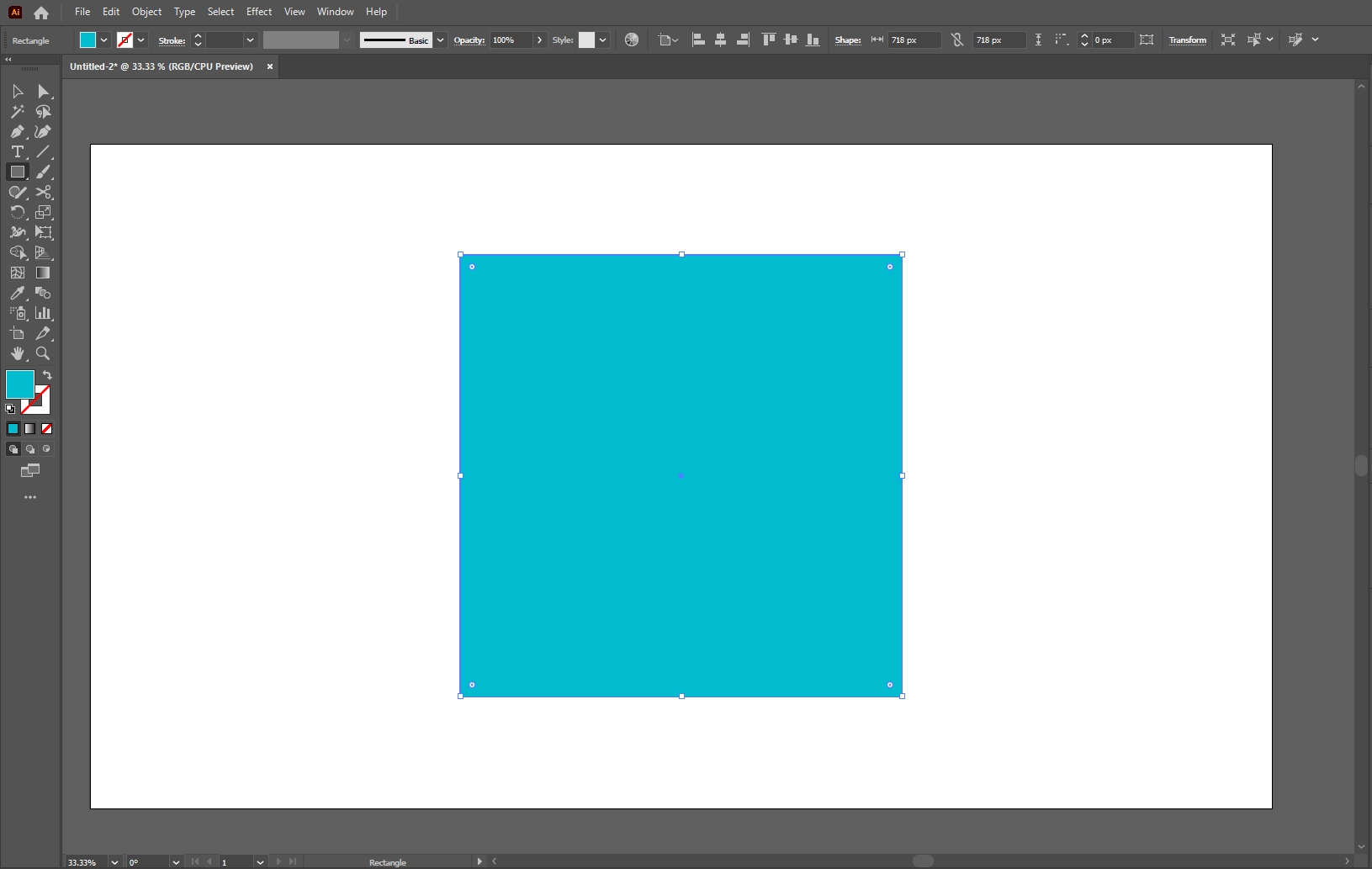Open the Transform panel link

point(1187,40)
